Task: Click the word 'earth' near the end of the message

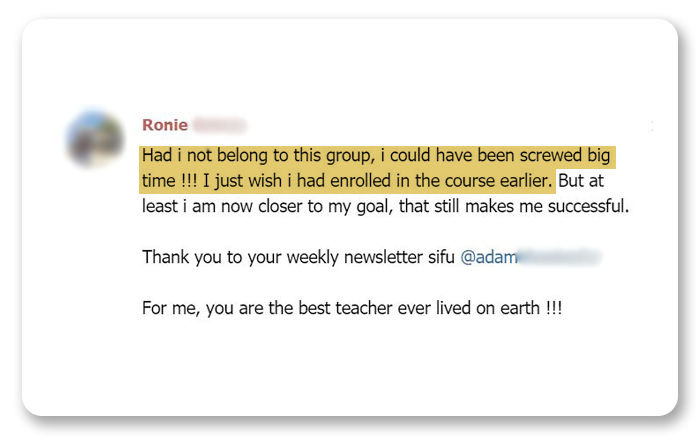Action: [x=520, y=308]
